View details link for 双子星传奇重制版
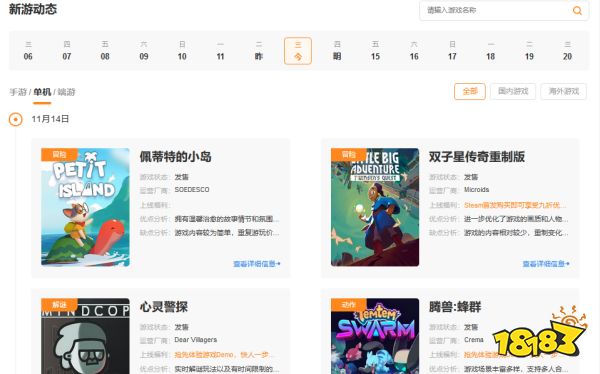 tap(546, 264)
